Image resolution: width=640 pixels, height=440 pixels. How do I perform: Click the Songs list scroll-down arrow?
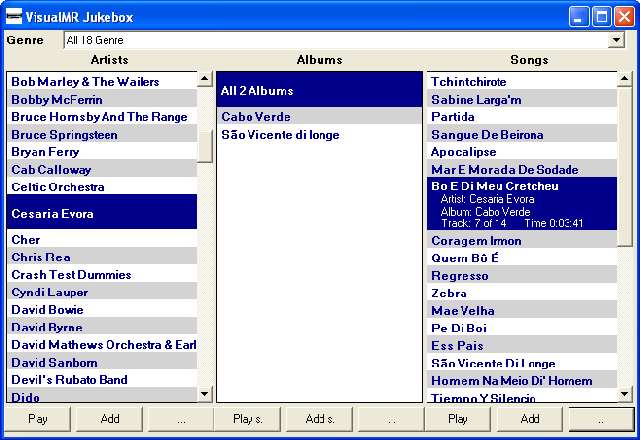(x=625, y=394)
